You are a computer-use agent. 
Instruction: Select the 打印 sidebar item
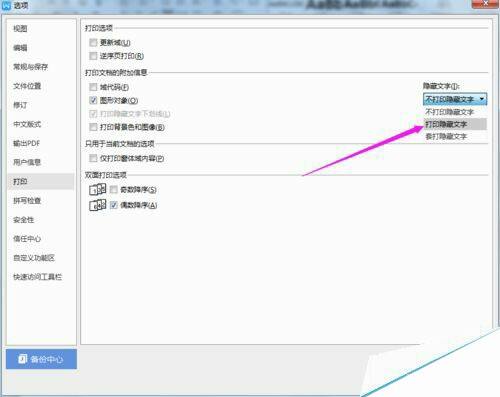point(41,181)
